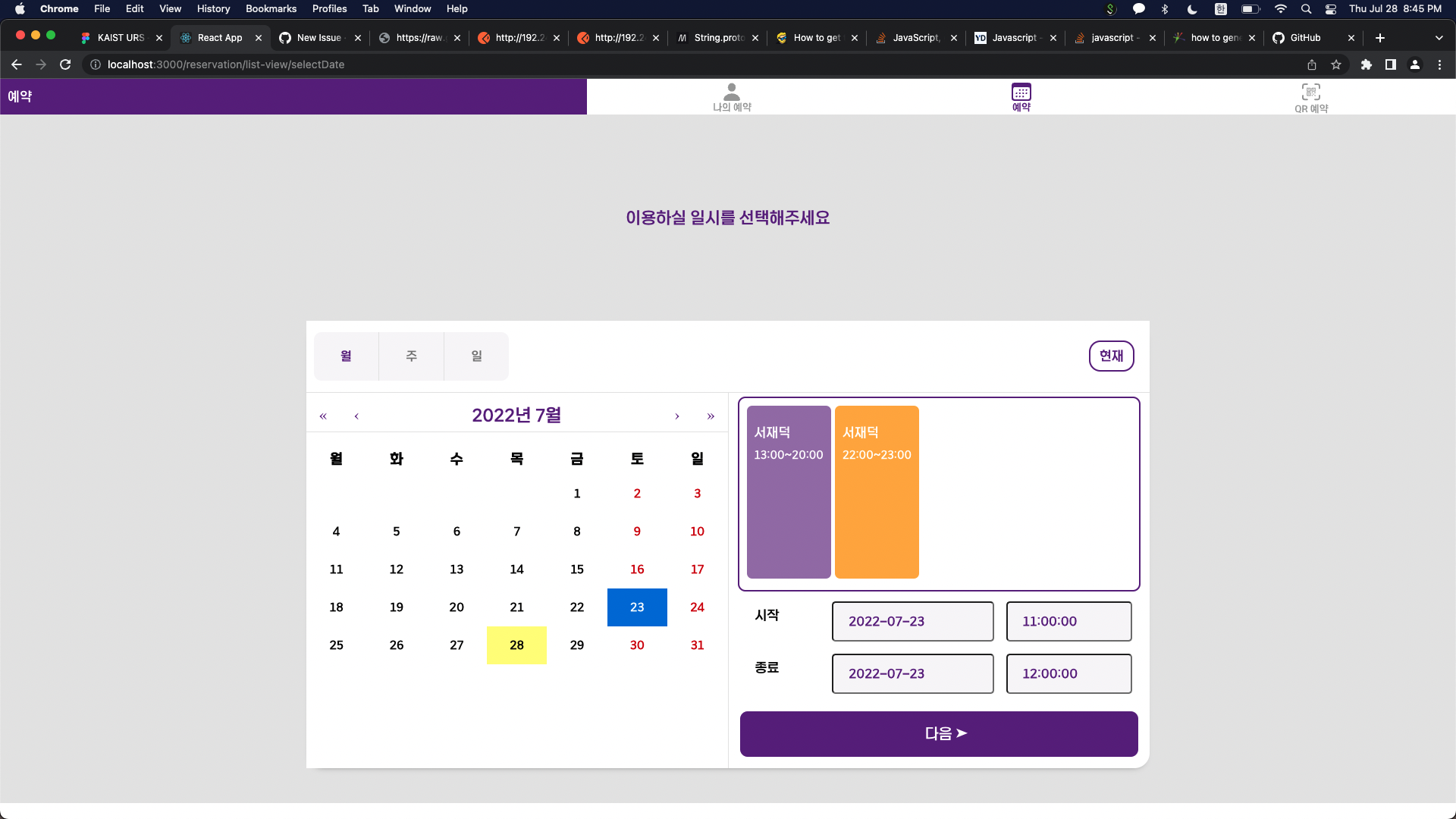
Task: Open a new browser tab
Action: point(1380,38)
